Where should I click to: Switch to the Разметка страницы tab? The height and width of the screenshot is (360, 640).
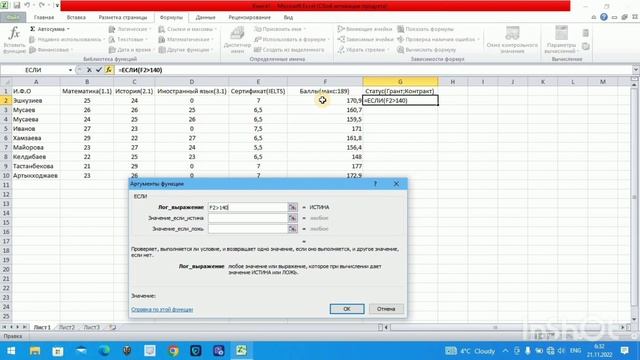123,18
